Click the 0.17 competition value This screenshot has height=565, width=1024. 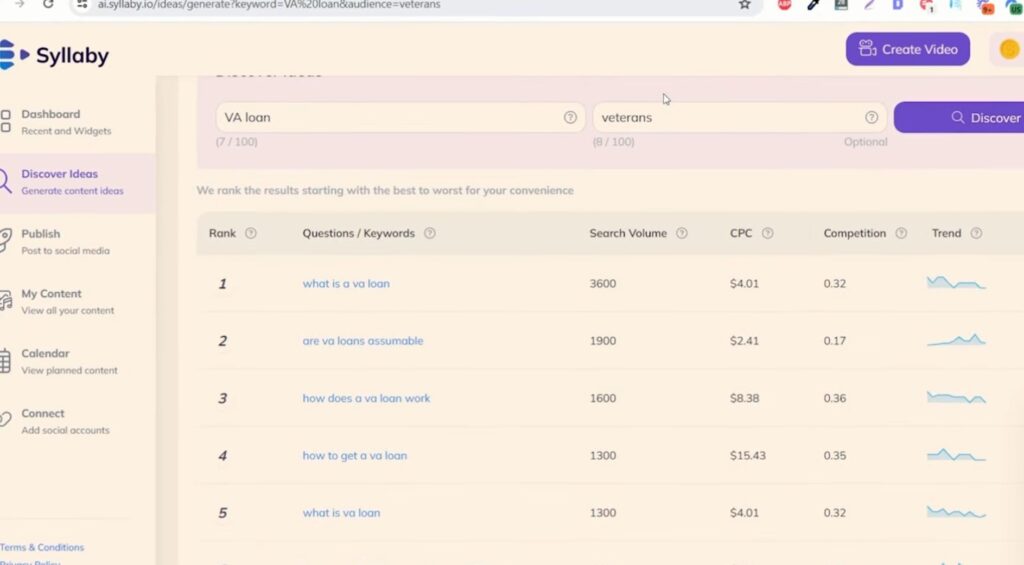pos(835,341)
